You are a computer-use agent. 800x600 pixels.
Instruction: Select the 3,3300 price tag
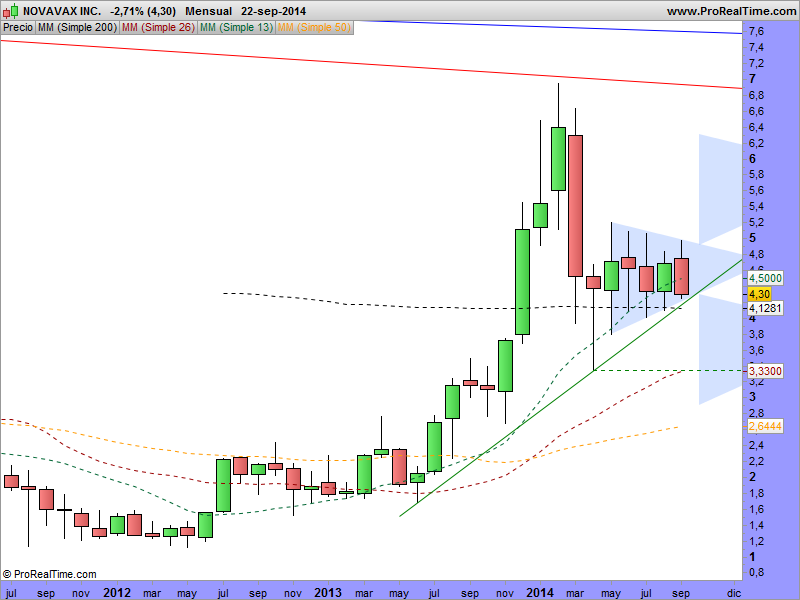[x=765, y=371]
